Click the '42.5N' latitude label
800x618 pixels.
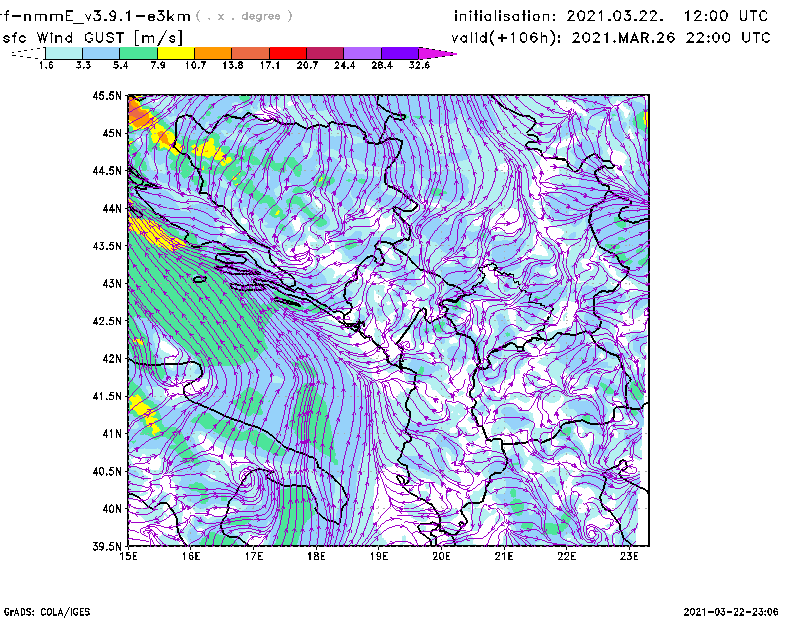click(107, 321)
